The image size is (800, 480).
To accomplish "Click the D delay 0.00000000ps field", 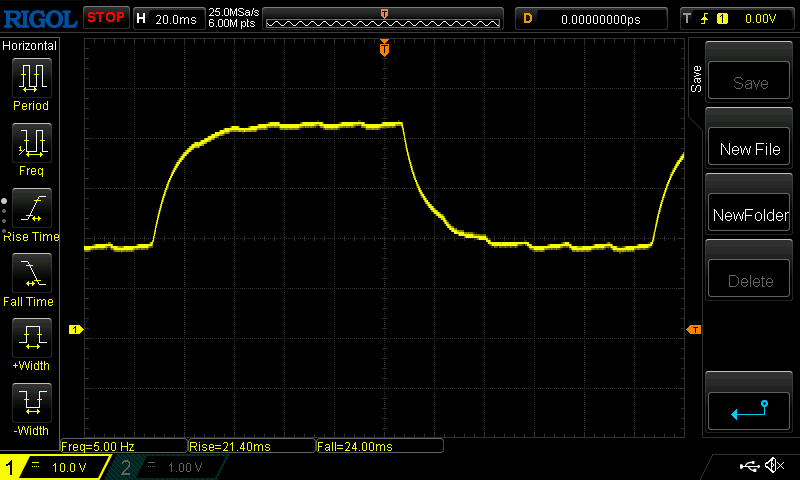I will [591, 19].
